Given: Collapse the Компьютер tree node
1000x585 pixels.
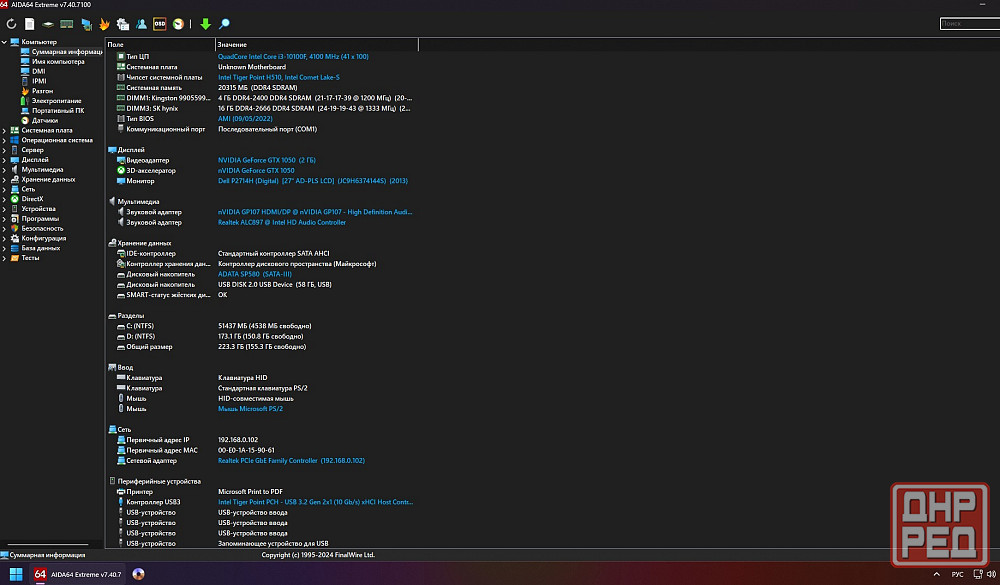Looking at the screenshot, I should pyautogui.click(x=4, y=42).
